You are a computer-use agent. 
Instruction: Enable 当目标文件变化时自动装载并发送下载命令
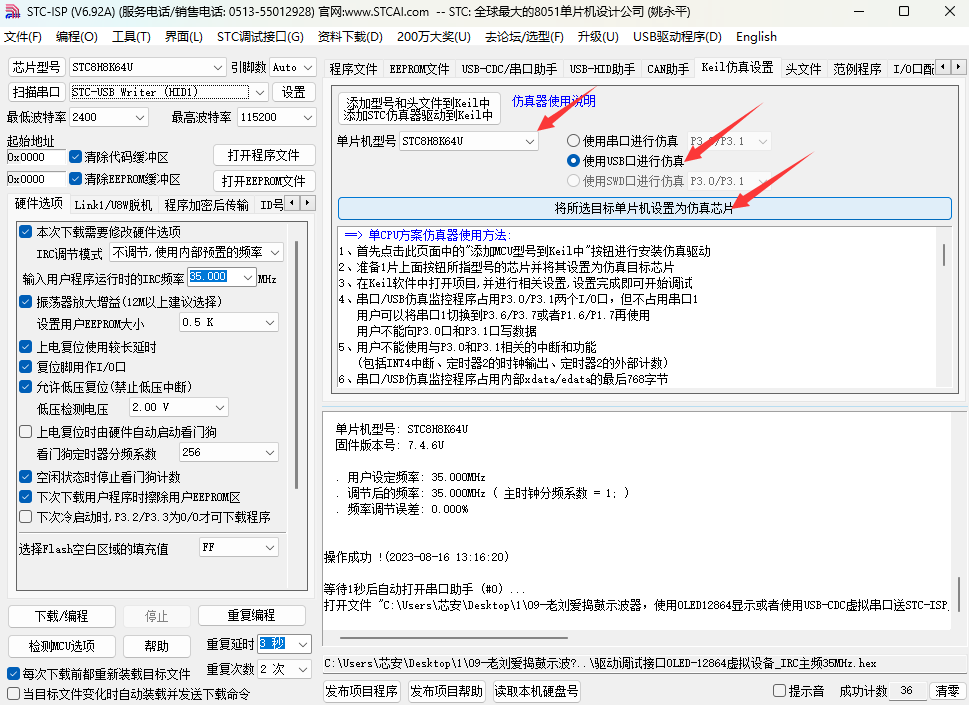point(13,693)
